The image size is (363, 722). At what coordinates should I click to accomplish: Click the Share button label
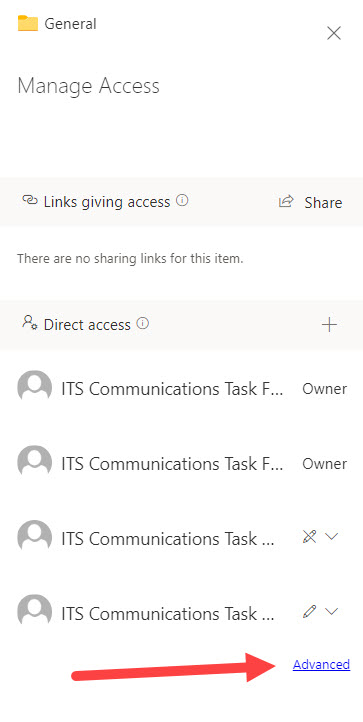pyautogui.click(x=323, y=203)
